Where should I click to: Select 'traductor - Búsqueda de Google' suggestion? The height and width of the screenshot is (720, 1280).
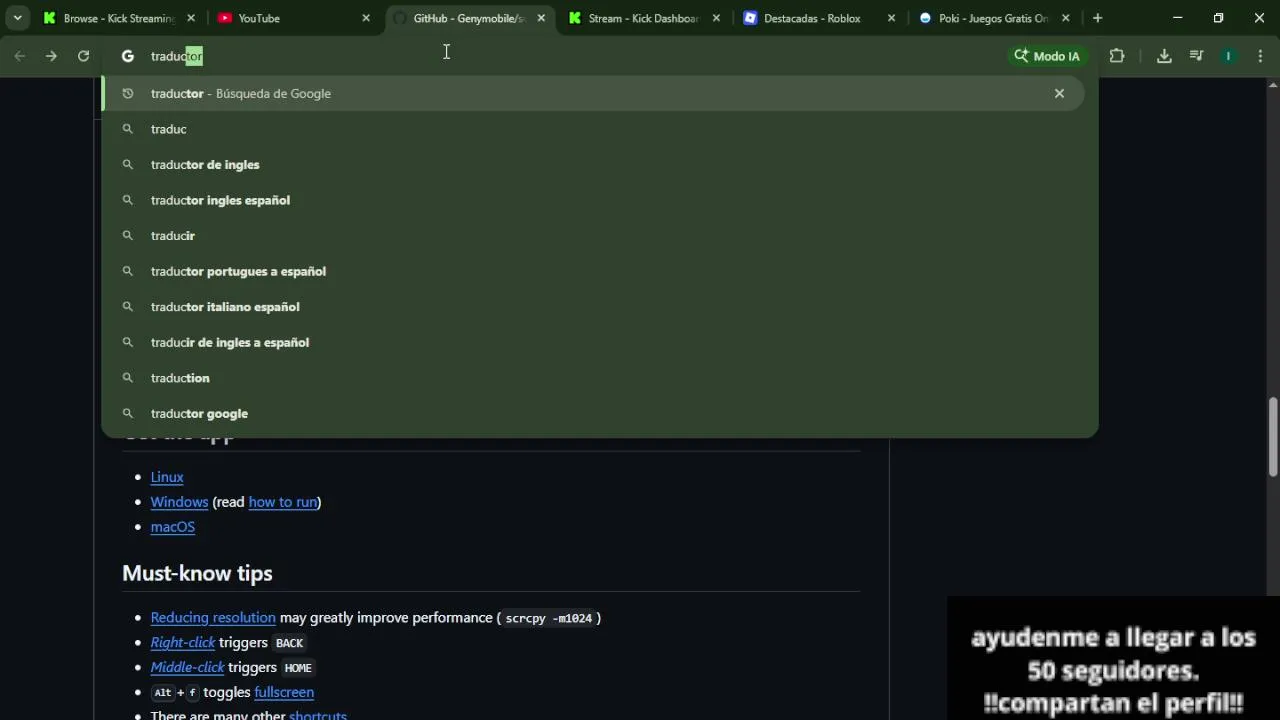coord(594,93)
